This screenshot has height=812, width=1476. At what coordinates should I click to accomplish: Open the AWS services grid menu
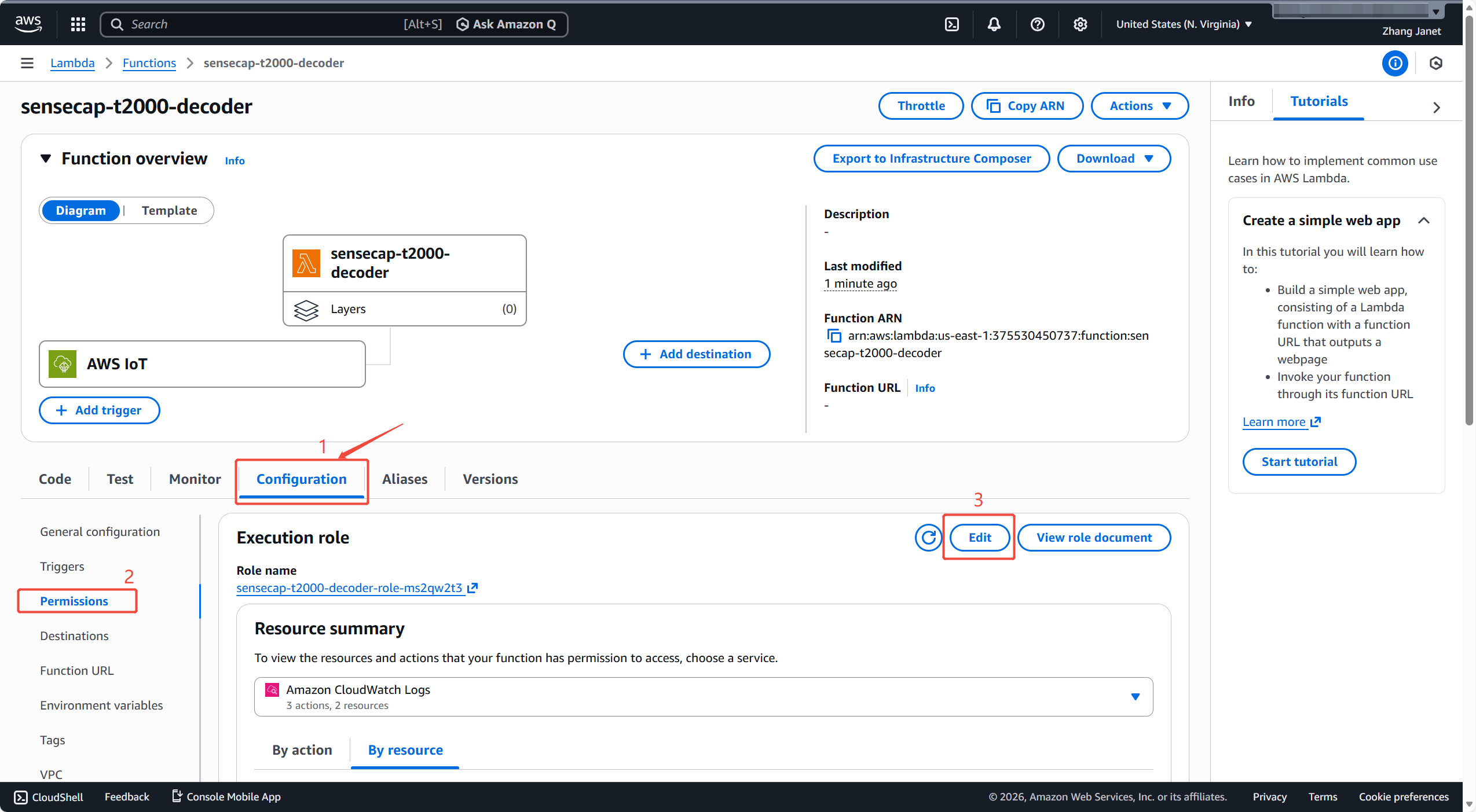coord(78,24)
